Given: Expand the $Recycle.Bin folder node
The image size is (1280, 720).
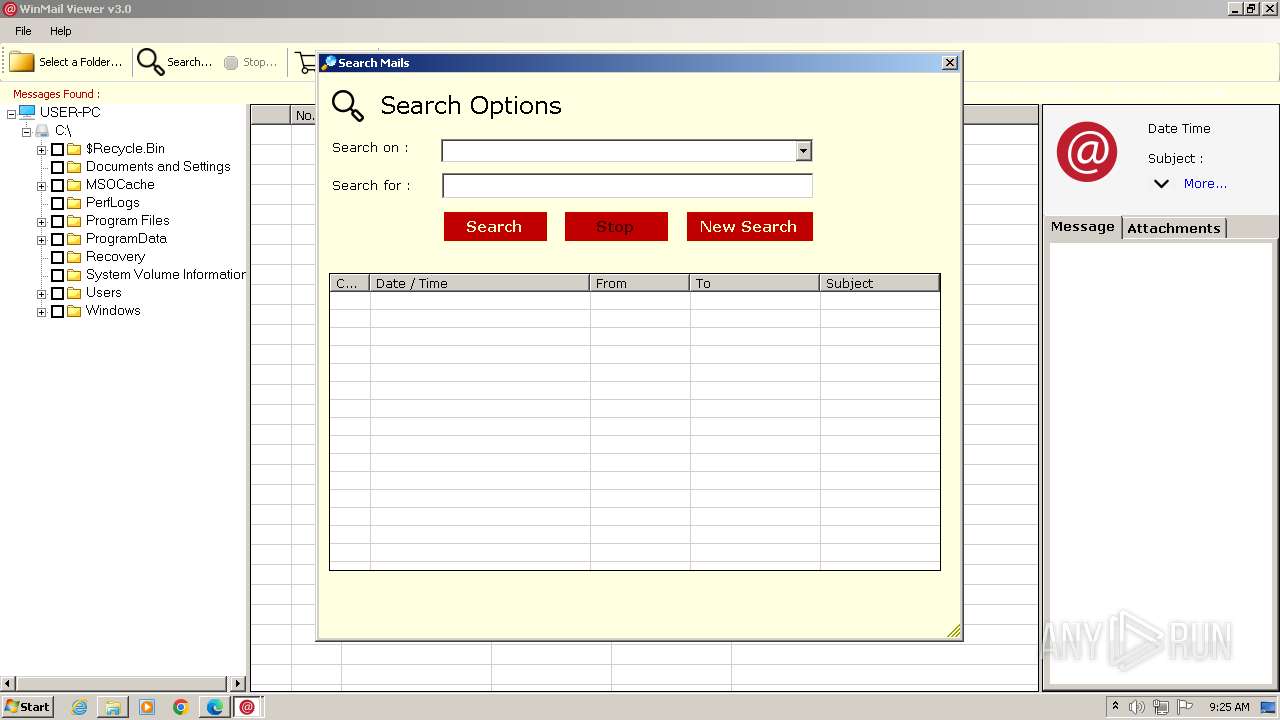Looking at the screenshot, I should 41,150.
